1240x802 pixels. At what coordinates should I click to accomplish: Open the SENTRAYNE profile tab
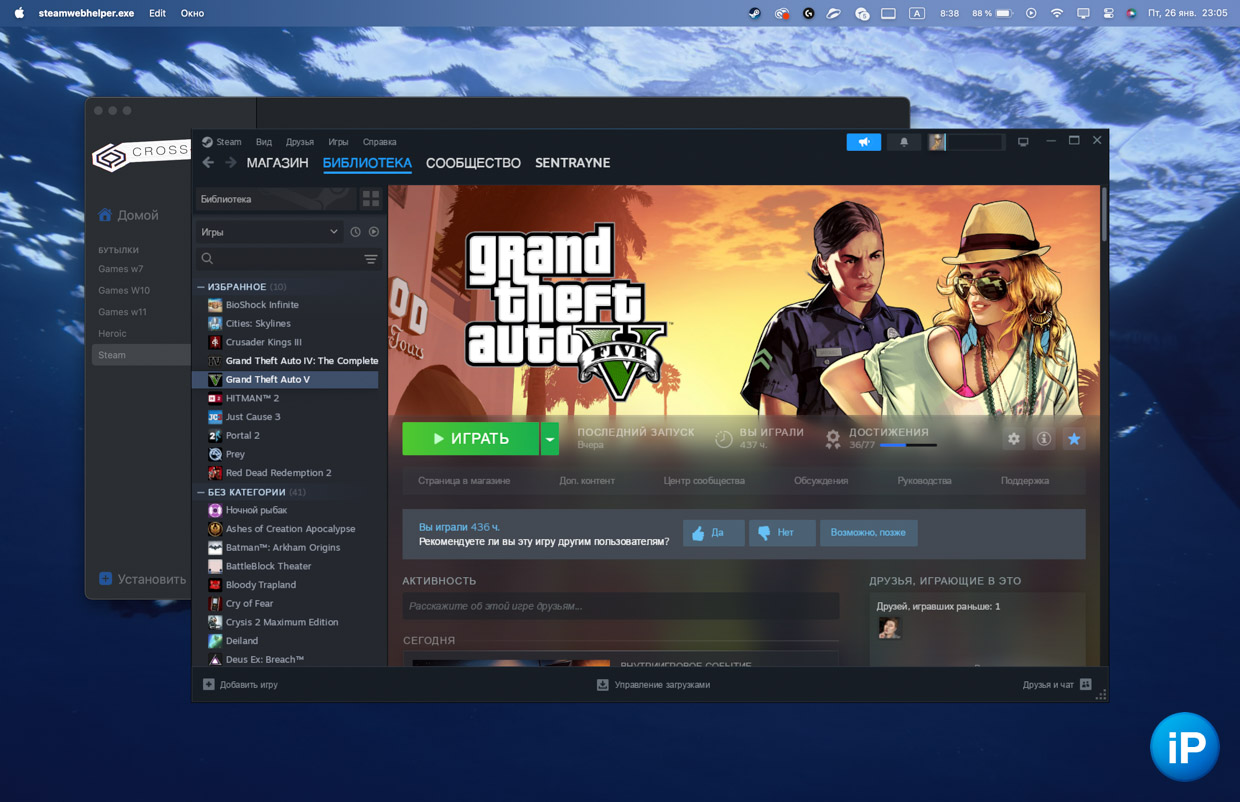[x=572, y=163]
